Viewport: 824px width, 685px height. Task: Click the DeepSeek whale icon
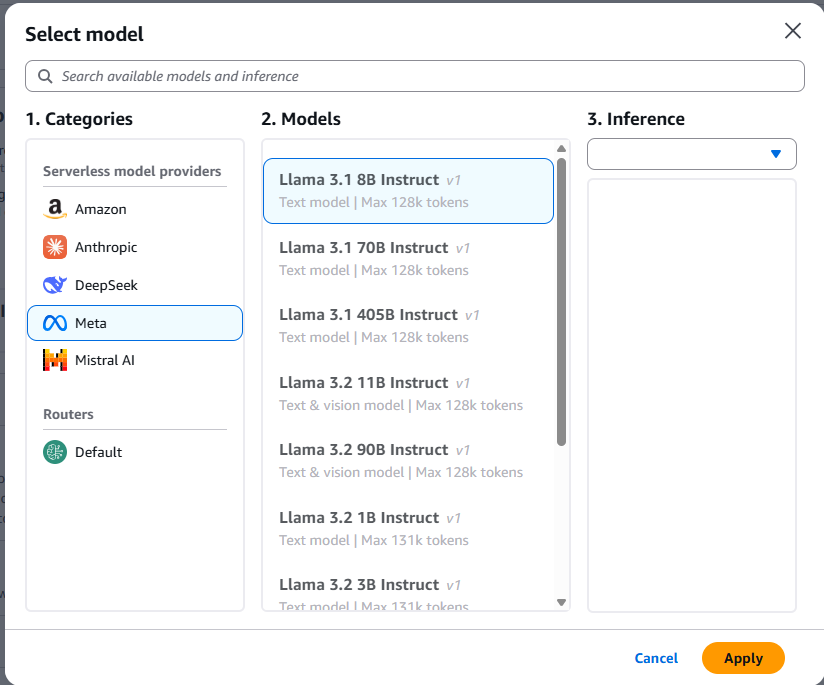(55, 285)
